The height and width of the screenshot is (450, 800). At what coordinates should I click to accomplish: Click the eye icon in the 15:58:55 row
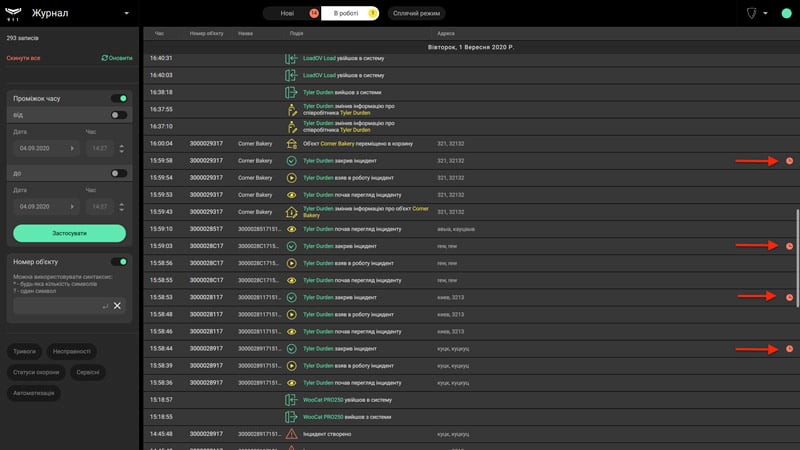(291, 280)
